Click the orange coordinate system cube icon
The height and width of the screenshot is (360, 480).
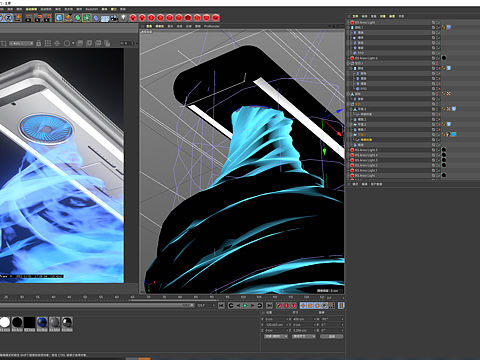point(18,17)
